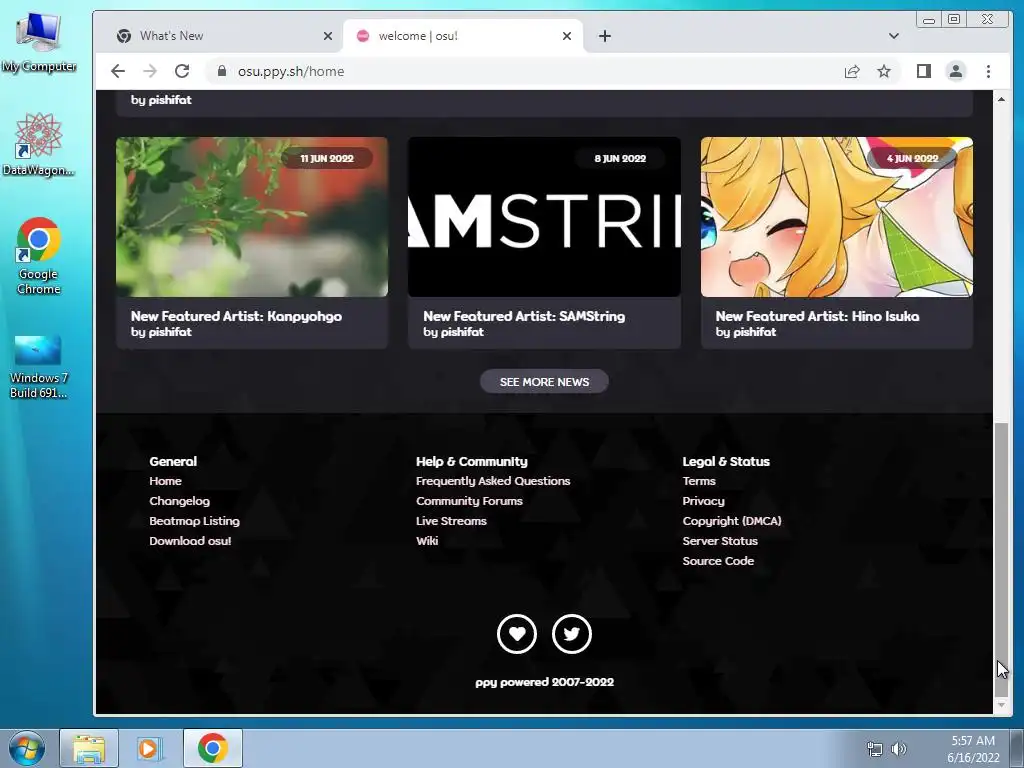This screenshot has height=768, width=1024.
Task: Open the Twitter icon in footer
Action: point(571,633)
